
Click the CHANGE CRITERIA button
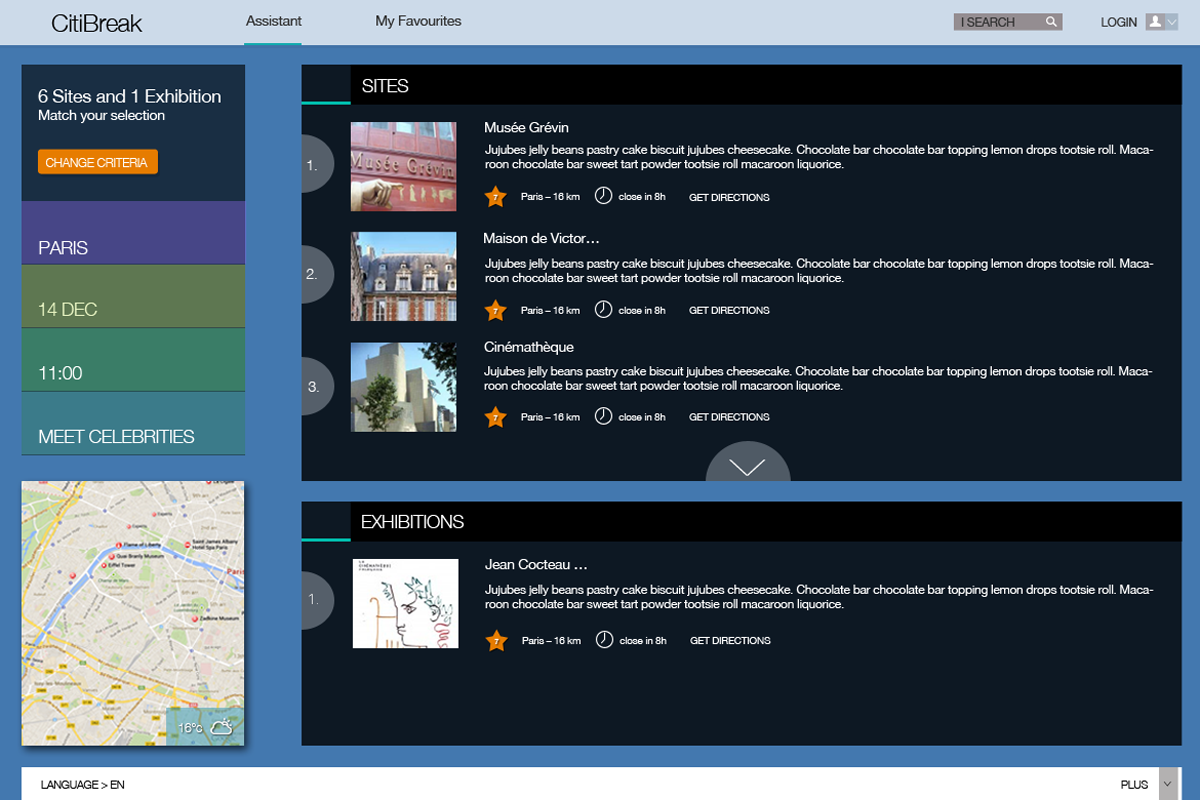98,162
